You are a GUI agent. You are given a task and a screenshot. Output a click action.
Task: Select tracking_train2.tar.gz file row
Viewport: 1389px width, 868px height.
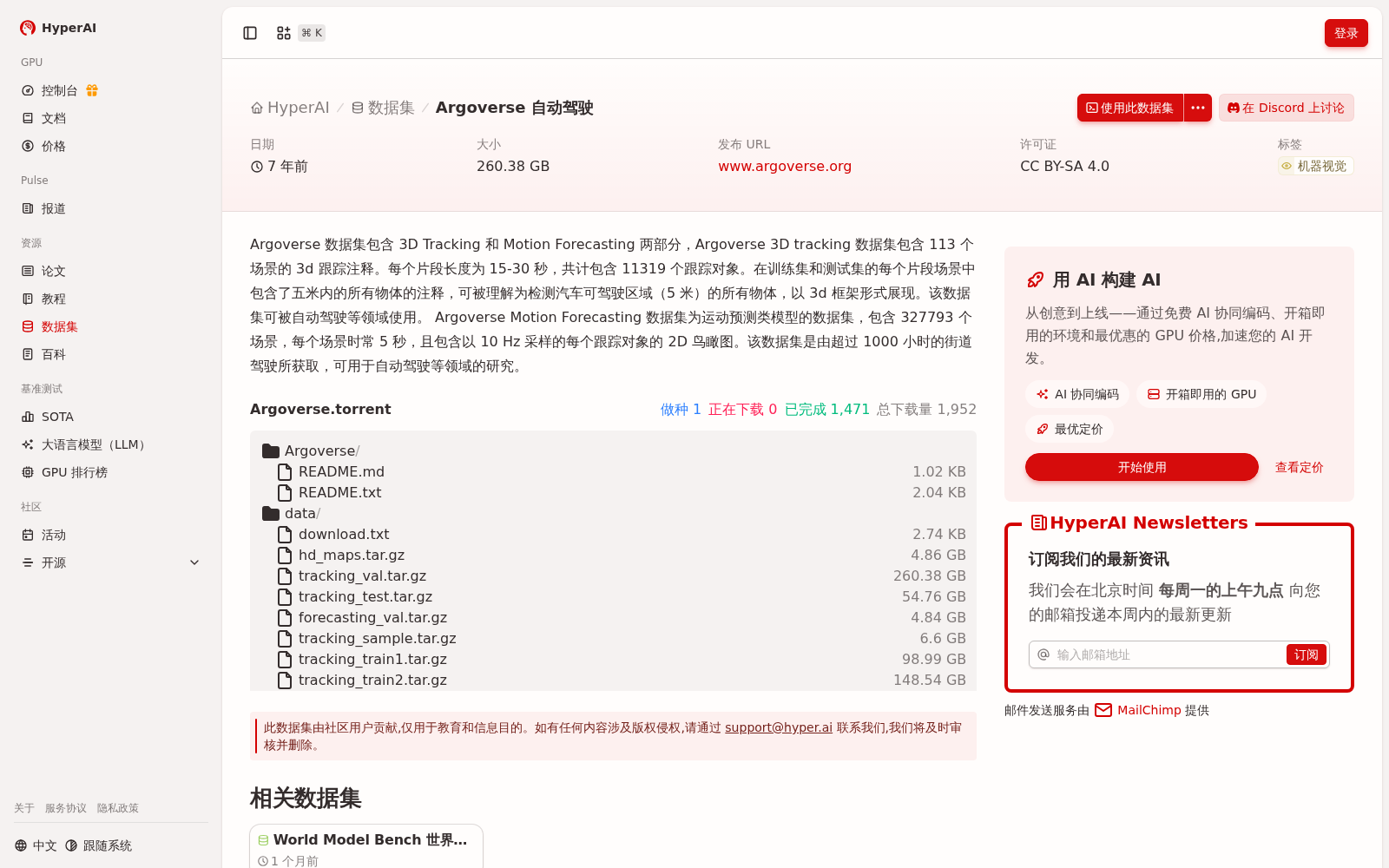coord(613,681)
